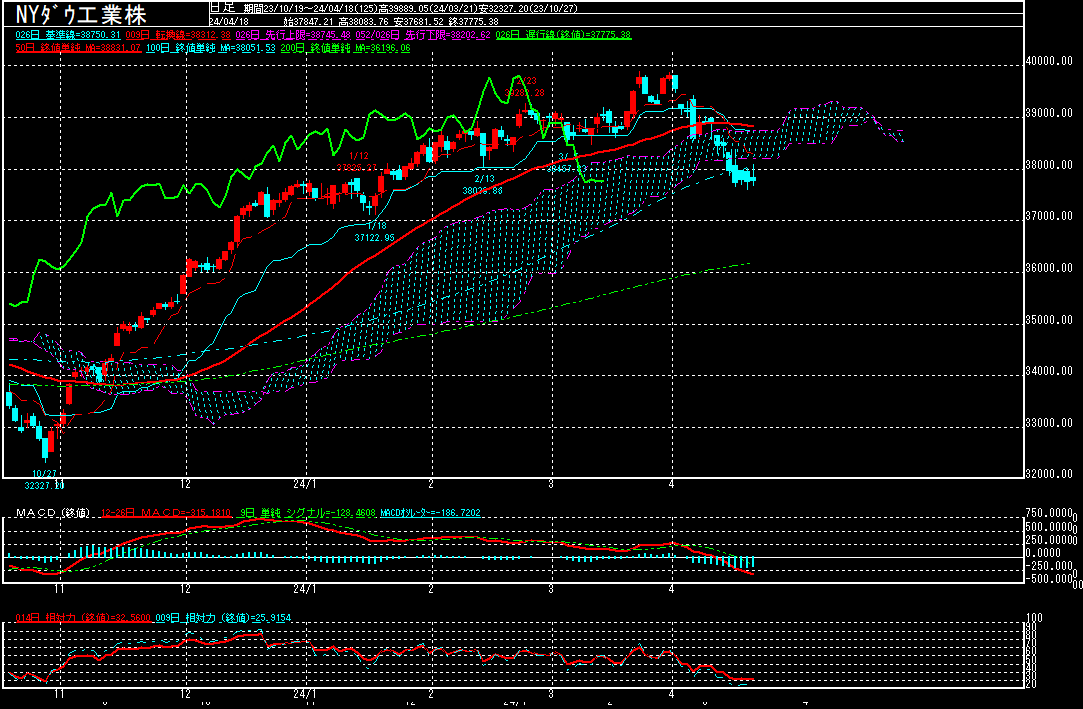Click month 12 on main chart axis
1083x709 pixels.
(185, 484)
